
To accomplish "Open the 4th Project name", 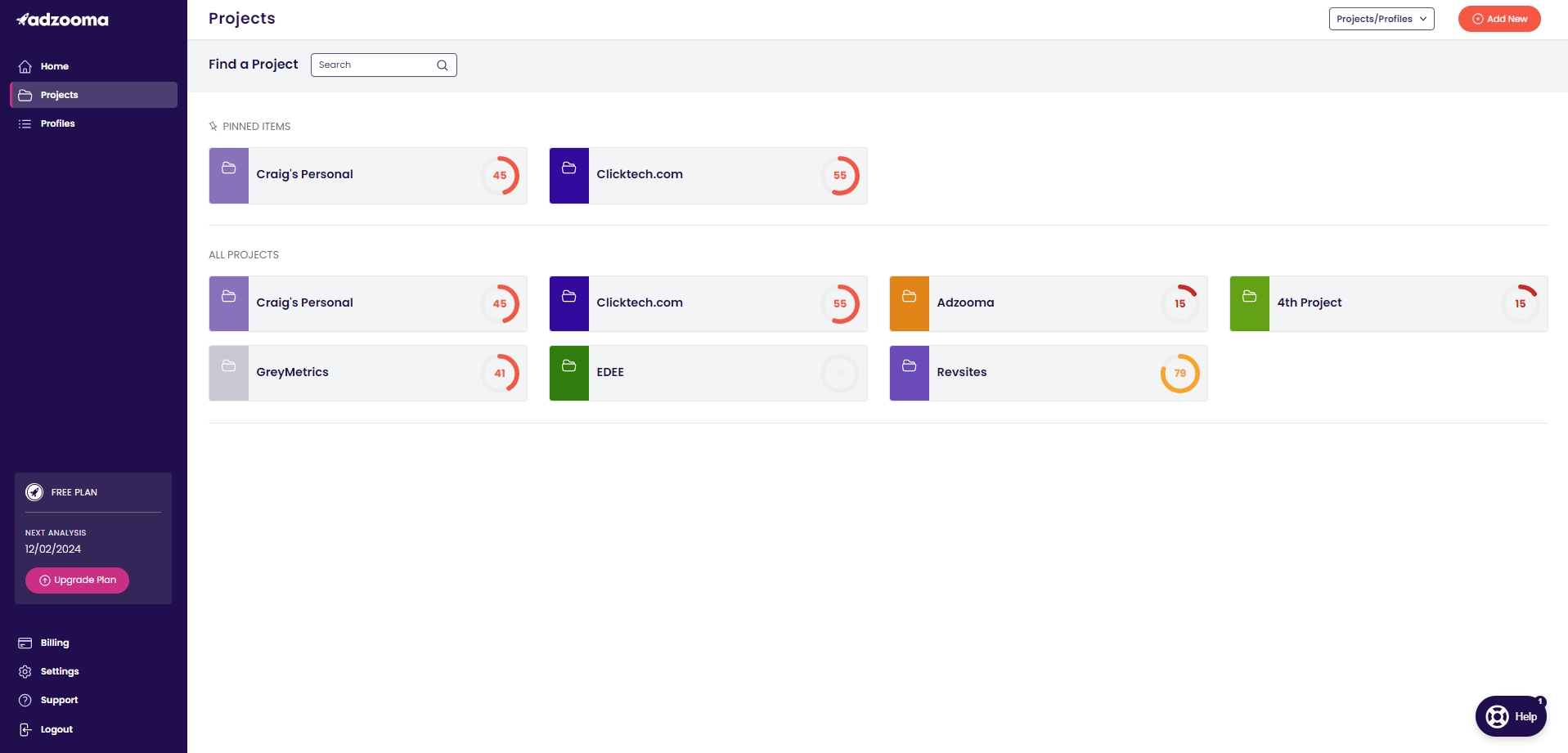I will tap(1310, 303).
